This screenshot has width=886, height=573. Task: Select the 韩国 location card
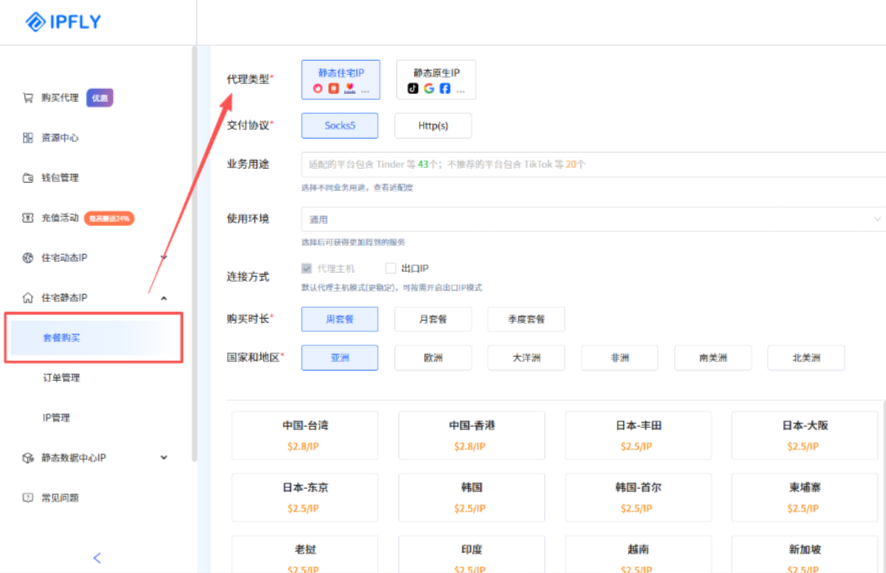point(472,497)
